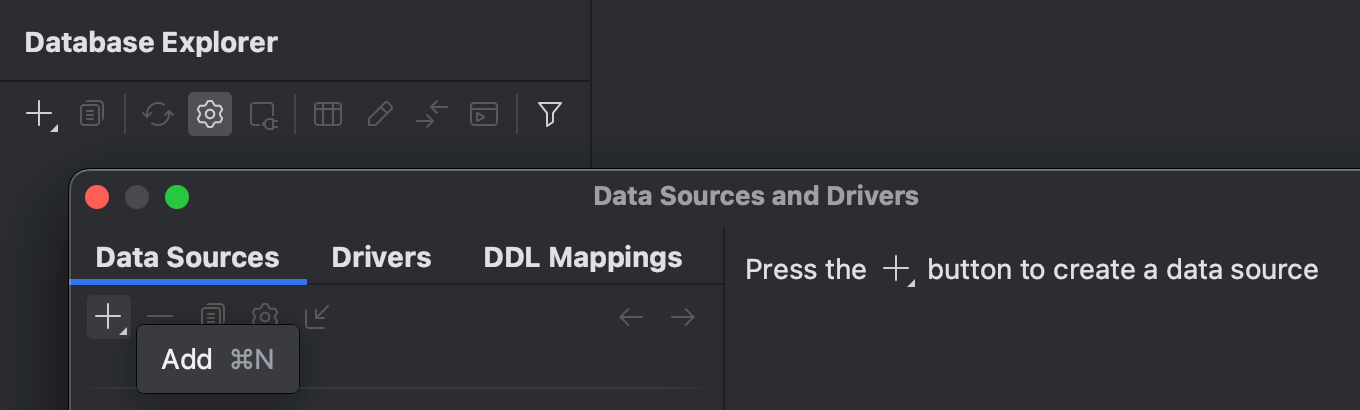
Task: Refresh the Database Explorer
Action: click(158, 115)
